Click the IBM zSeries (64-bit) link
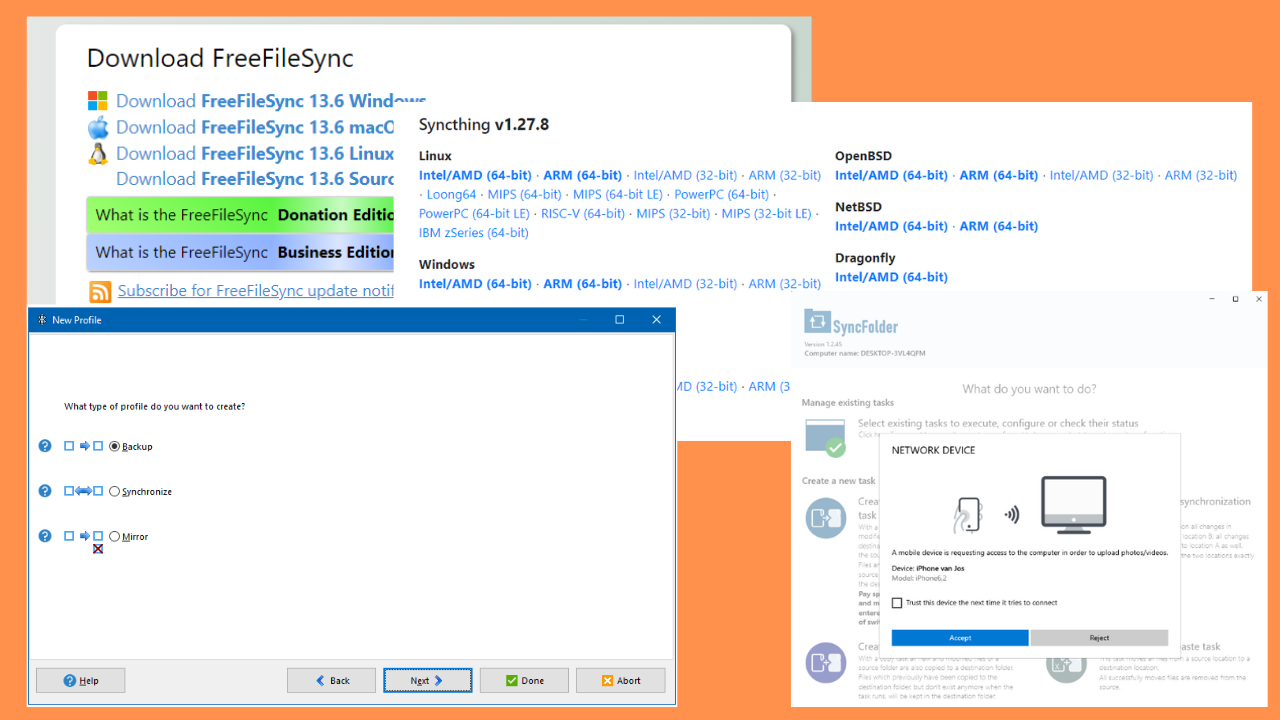Viewport: 1280px width, 720px height. click(x=474, y=232)
